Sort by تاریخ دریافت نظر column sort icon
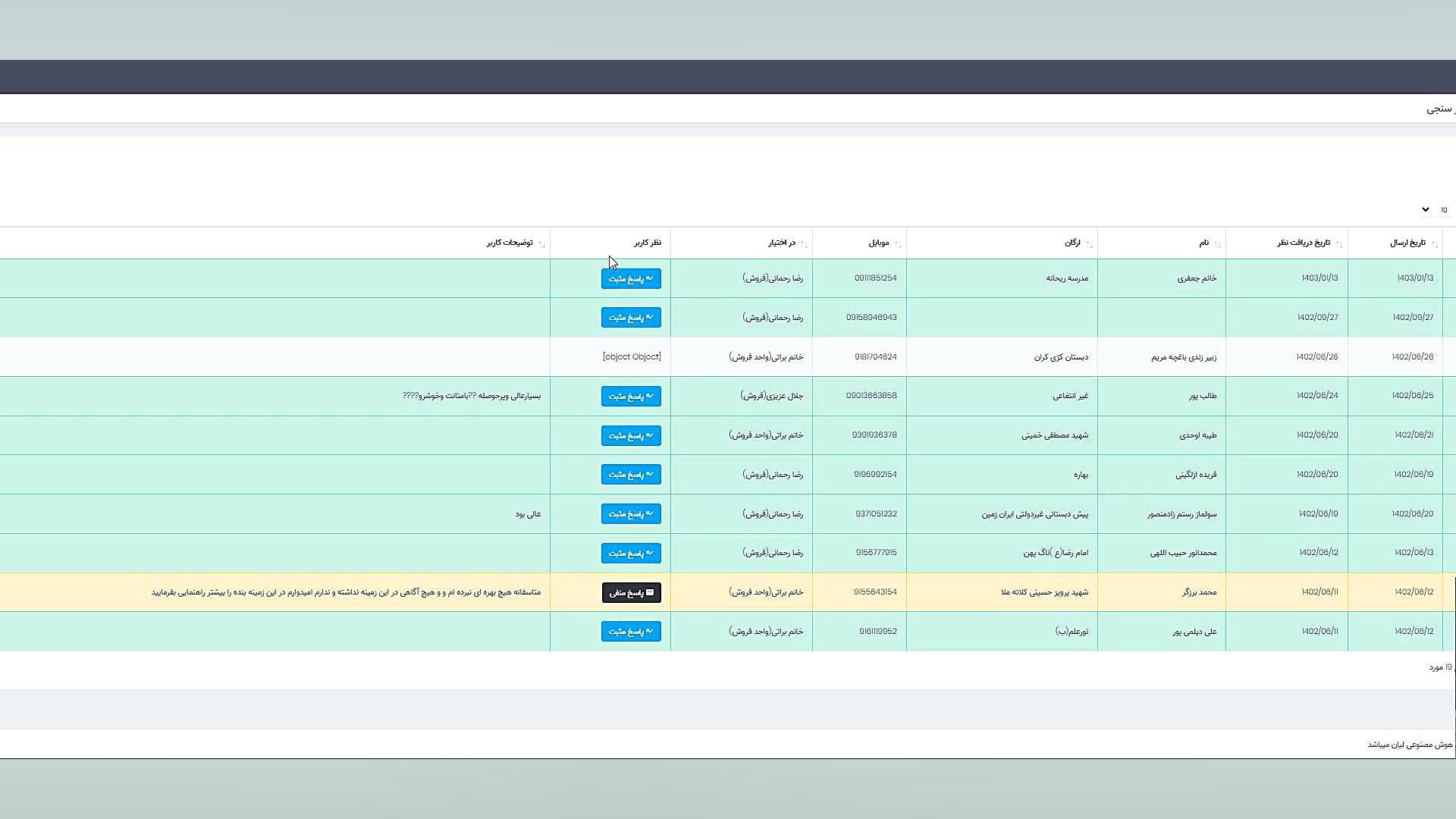Image resolution: width=1456 pixels, height=819 pixels. (x=1338, y=243)
